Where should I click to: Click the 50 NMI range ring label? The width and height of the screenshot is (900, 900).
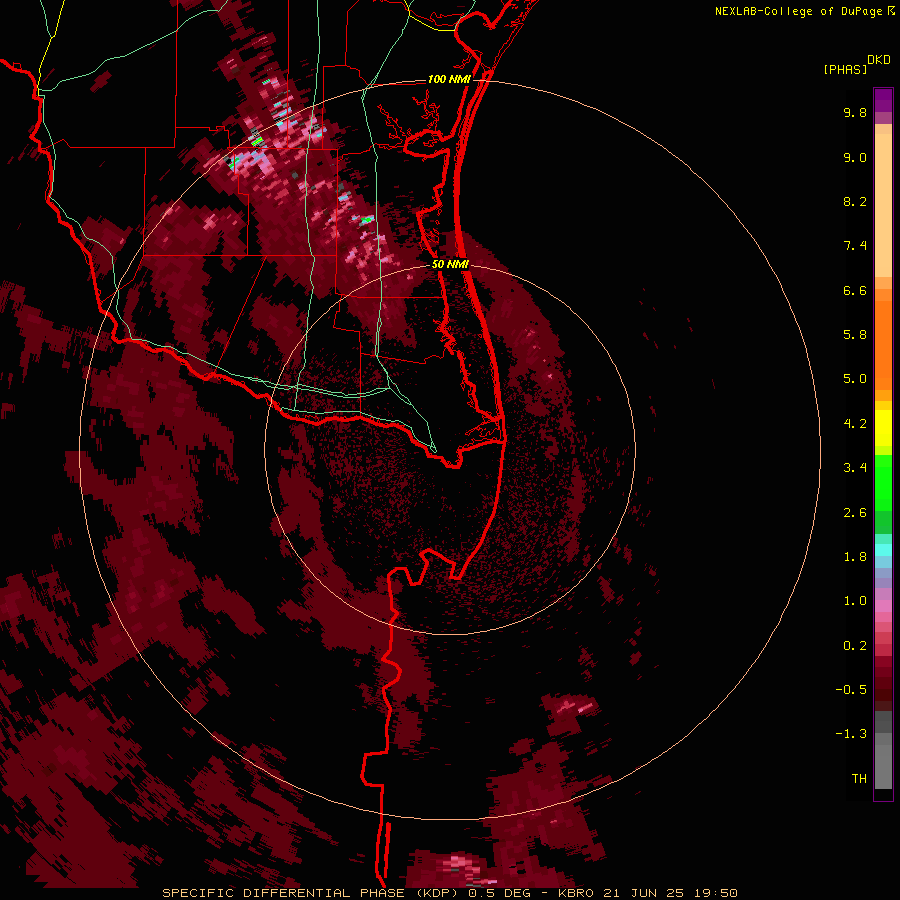[450, 264]
